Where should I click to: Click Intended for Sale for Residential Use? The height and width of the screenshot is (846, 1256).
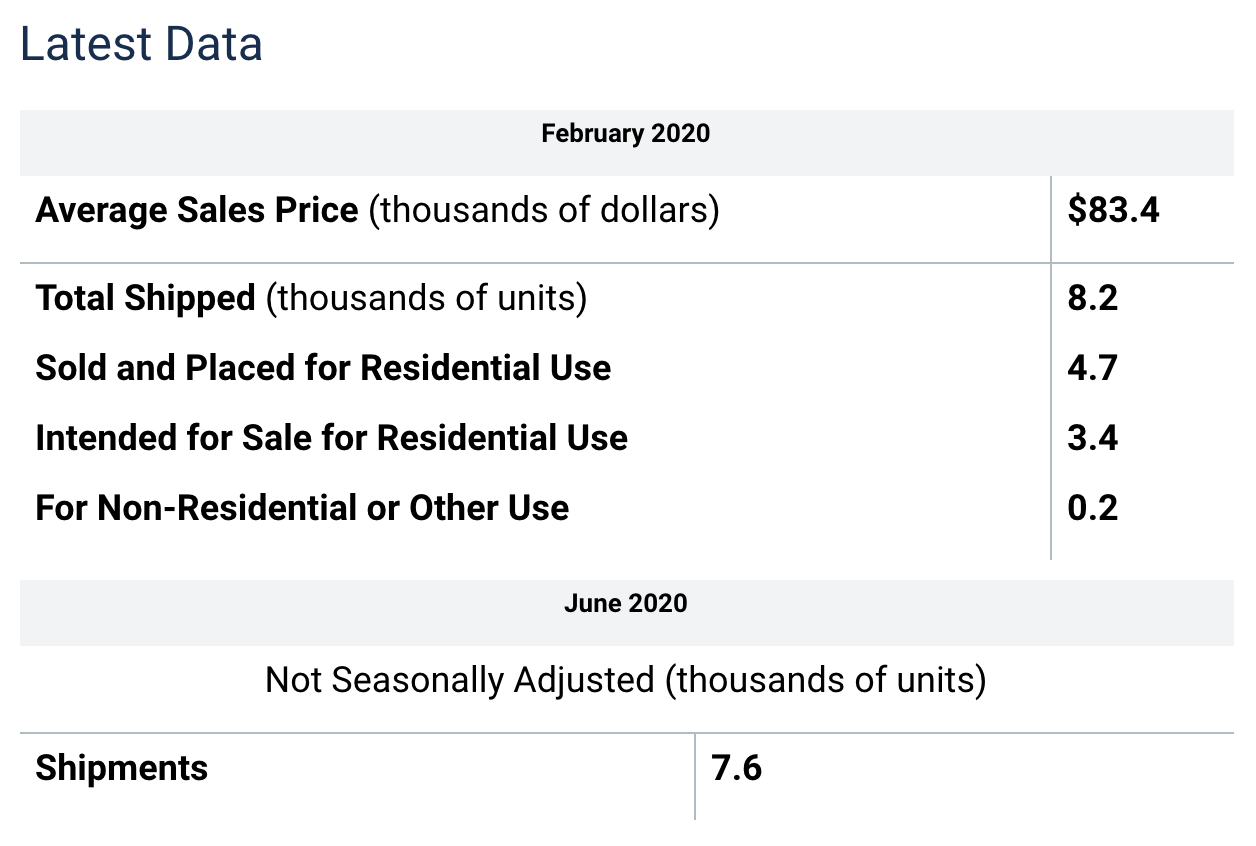[x=331, y=438]
